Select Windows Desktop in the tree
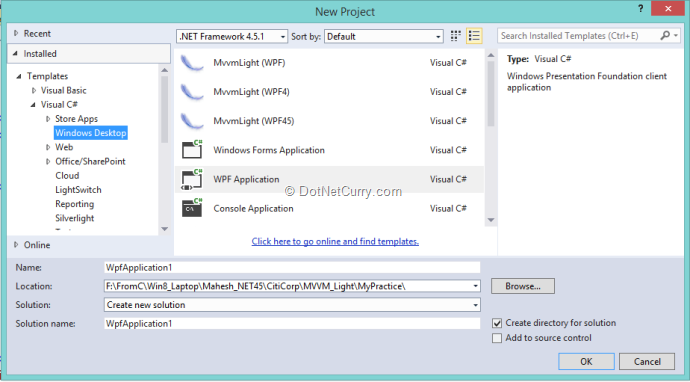The height and width of the screenshot is (382, 690). (x=91, y=133)
